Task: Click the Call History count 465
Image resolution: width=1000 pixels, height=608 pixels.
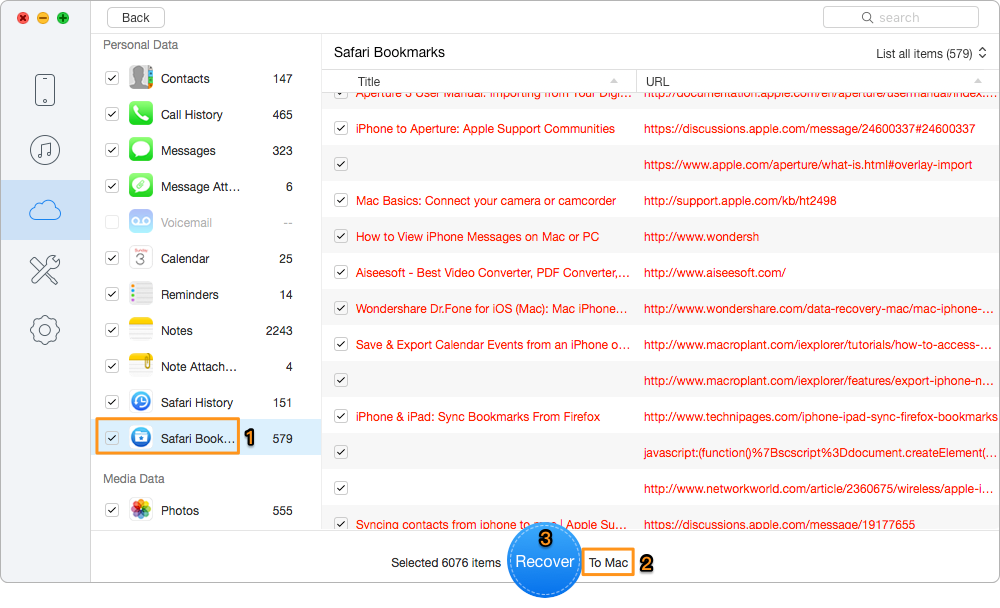Action: 283,115
